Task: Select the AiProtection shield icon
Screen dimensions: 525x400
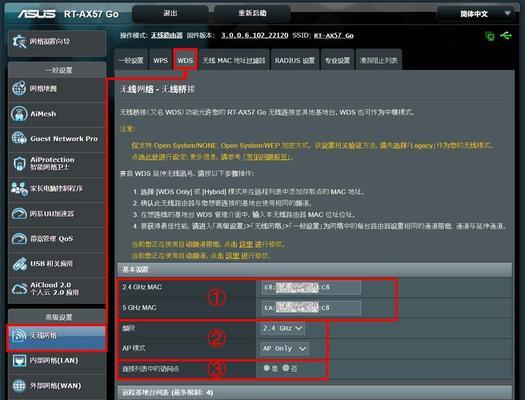Action: (x=19, y=163)
